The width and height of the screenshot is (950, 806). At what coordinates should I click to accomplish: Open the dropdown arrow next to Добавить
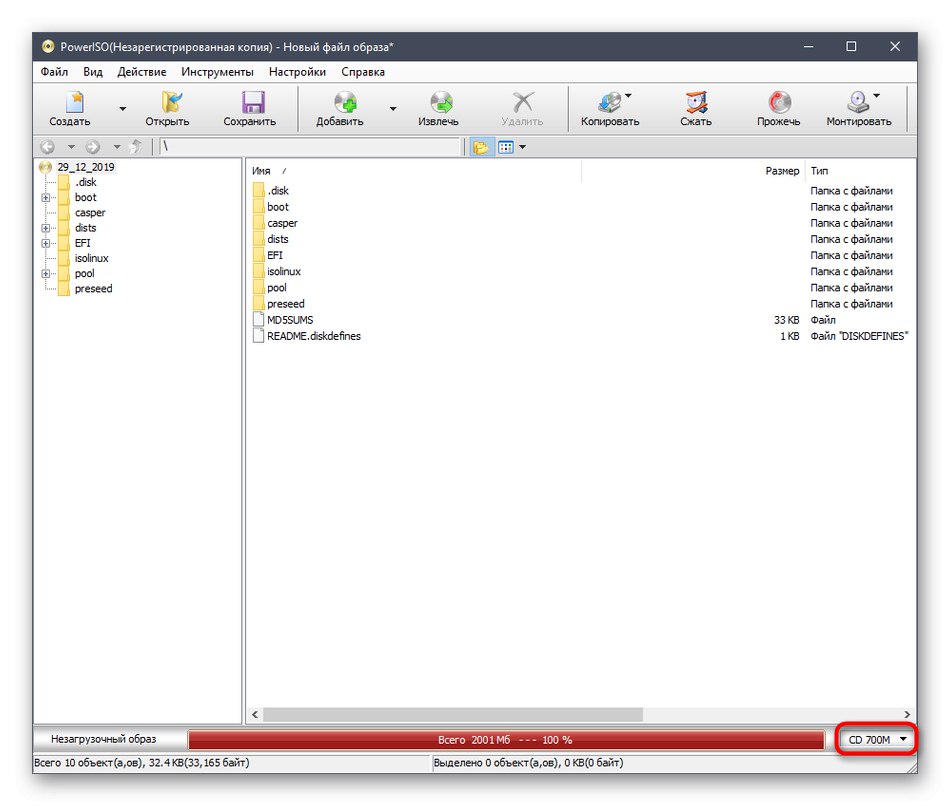pos(393,109)
